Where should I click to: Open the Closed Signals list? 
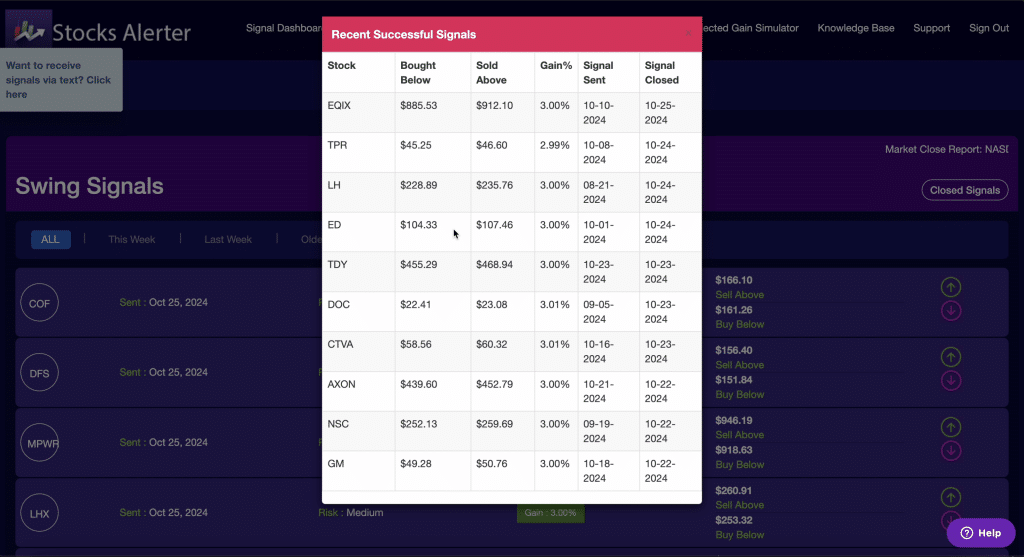pyautogui.click(x=965, y=190)
